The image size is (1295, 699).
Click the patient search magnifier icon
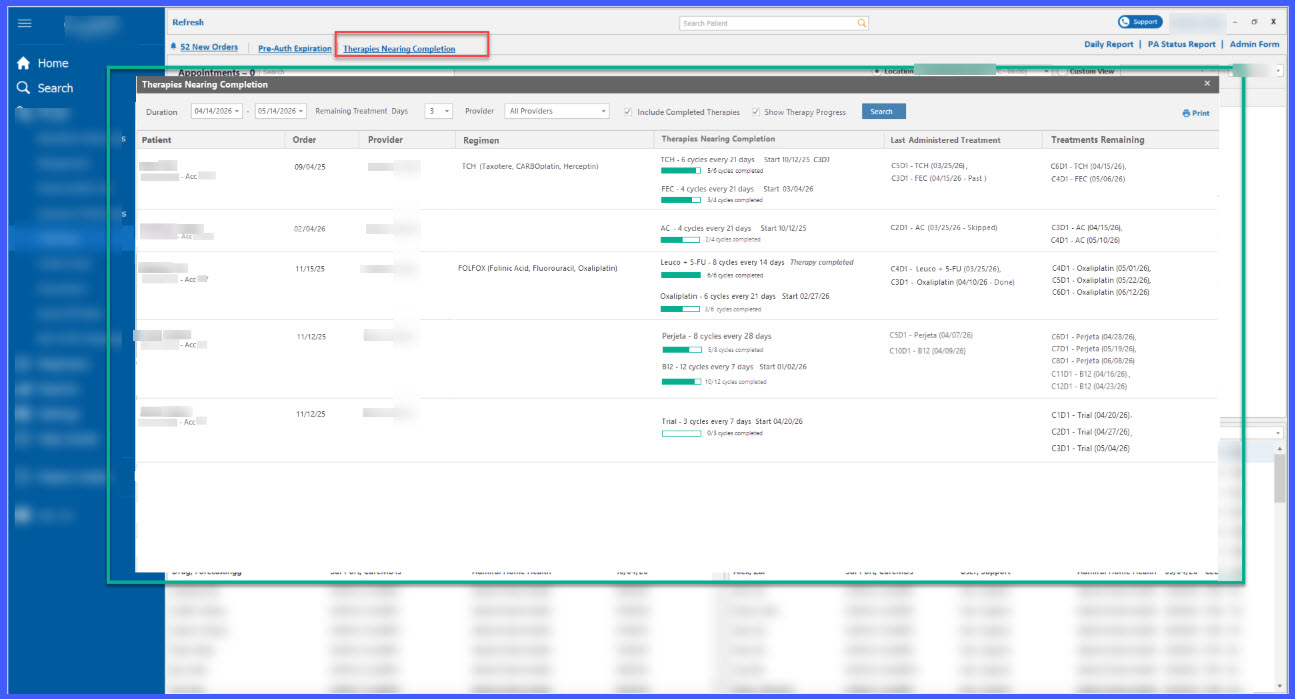[861, 23]
